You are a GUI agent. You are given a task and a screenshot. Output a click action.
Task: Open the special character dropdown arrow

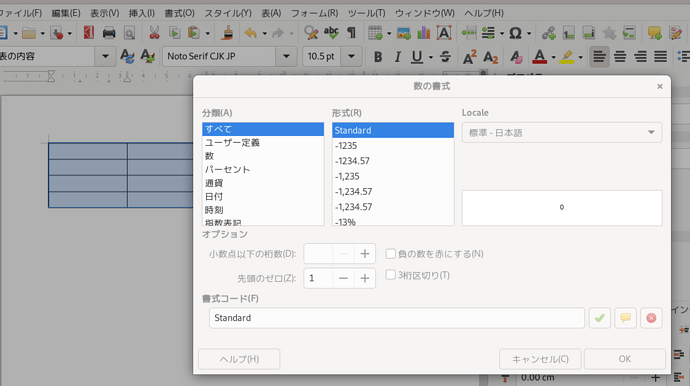pyautogui.click(x=529, y=33)
